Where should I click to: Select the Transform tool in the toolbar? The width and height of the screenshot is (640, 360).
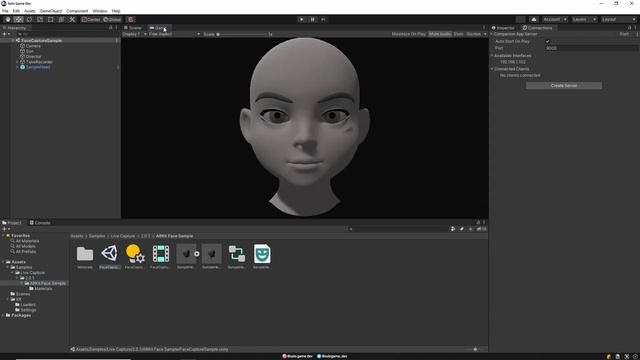(61, 20)
